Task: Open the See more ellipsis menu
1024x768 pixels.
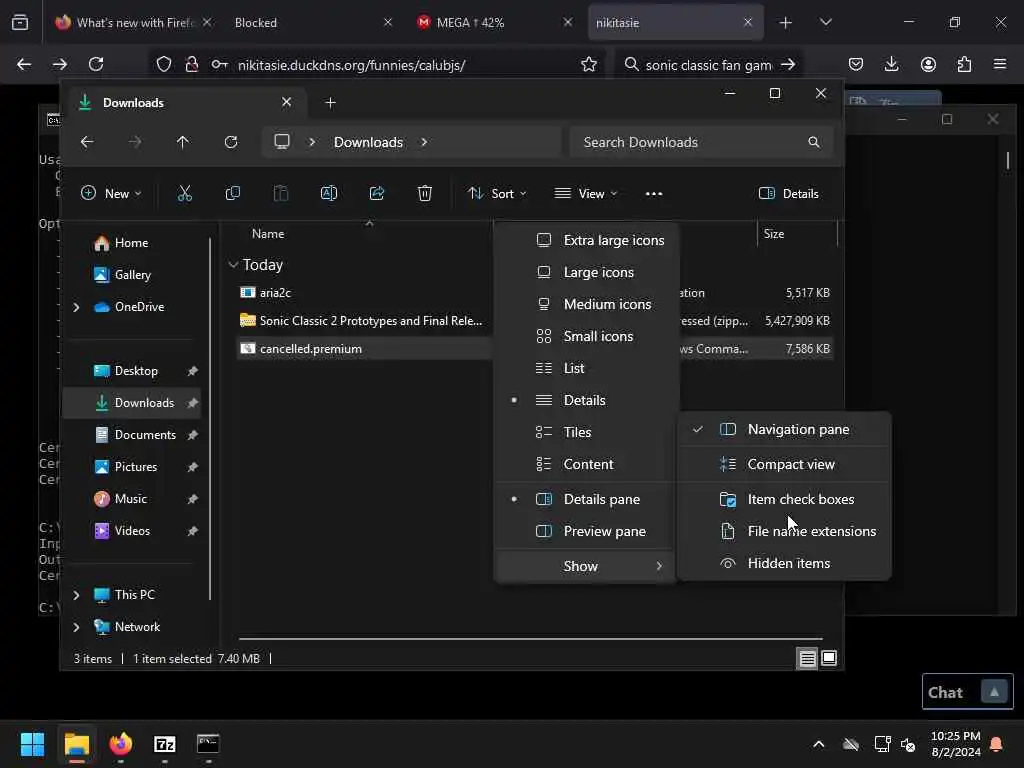Action: coord(654,193)
